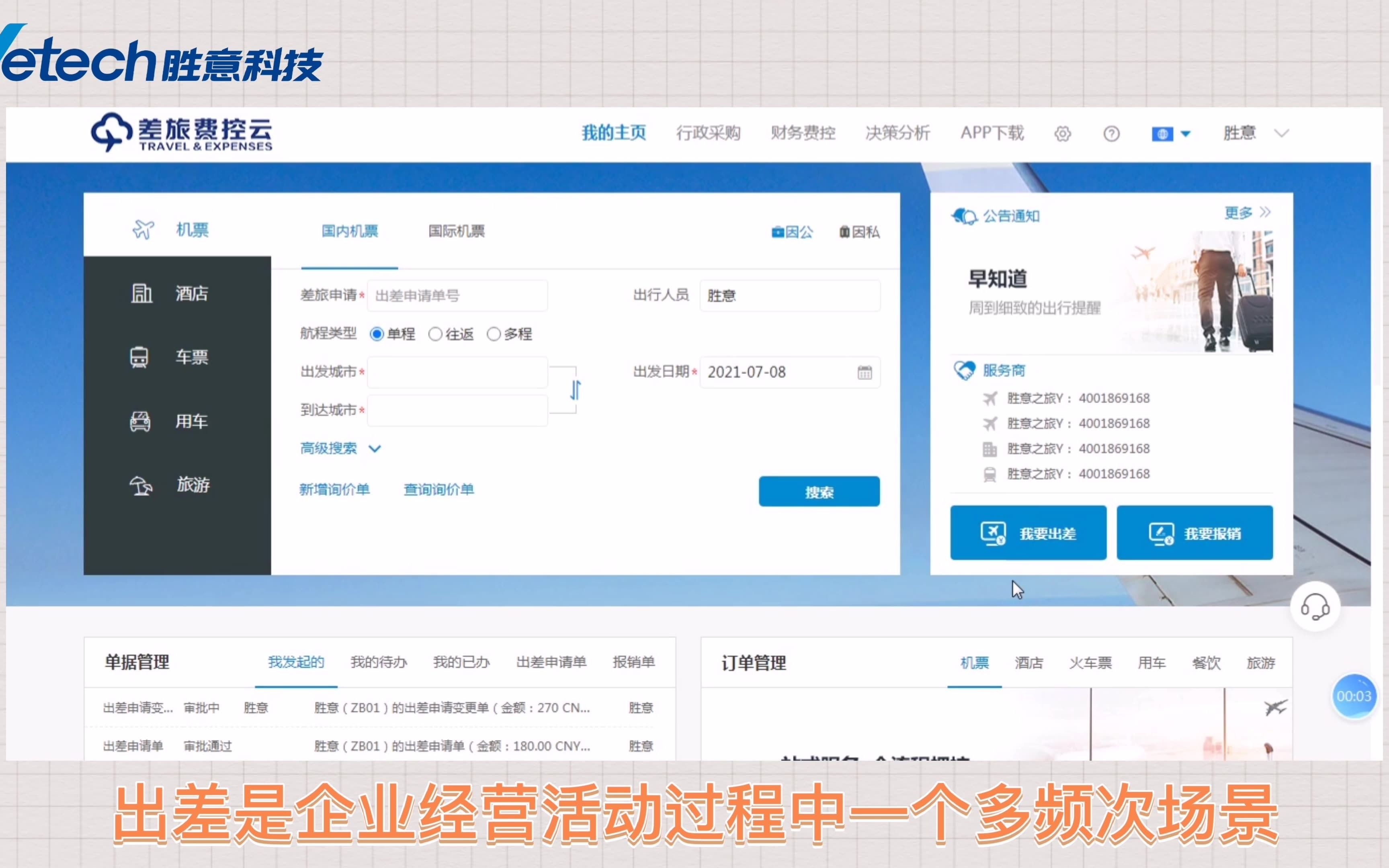Click 查询询价单 link

[439, 490]
